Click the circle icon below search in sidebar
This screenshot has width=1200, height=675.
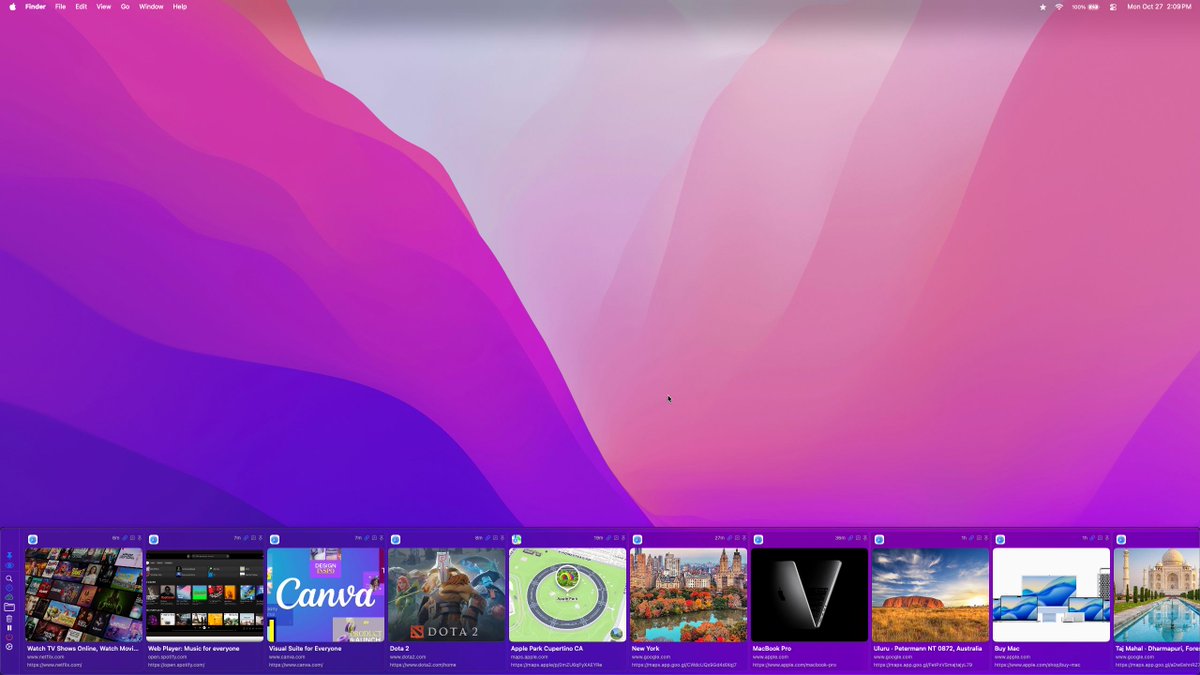(x=9, y=588)
